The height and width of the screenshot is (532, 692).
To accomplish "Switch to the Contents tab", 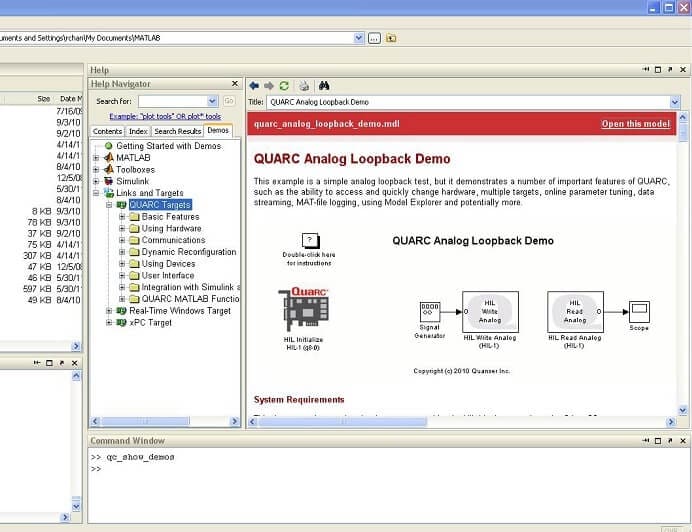I will click(x=108, y=131).
